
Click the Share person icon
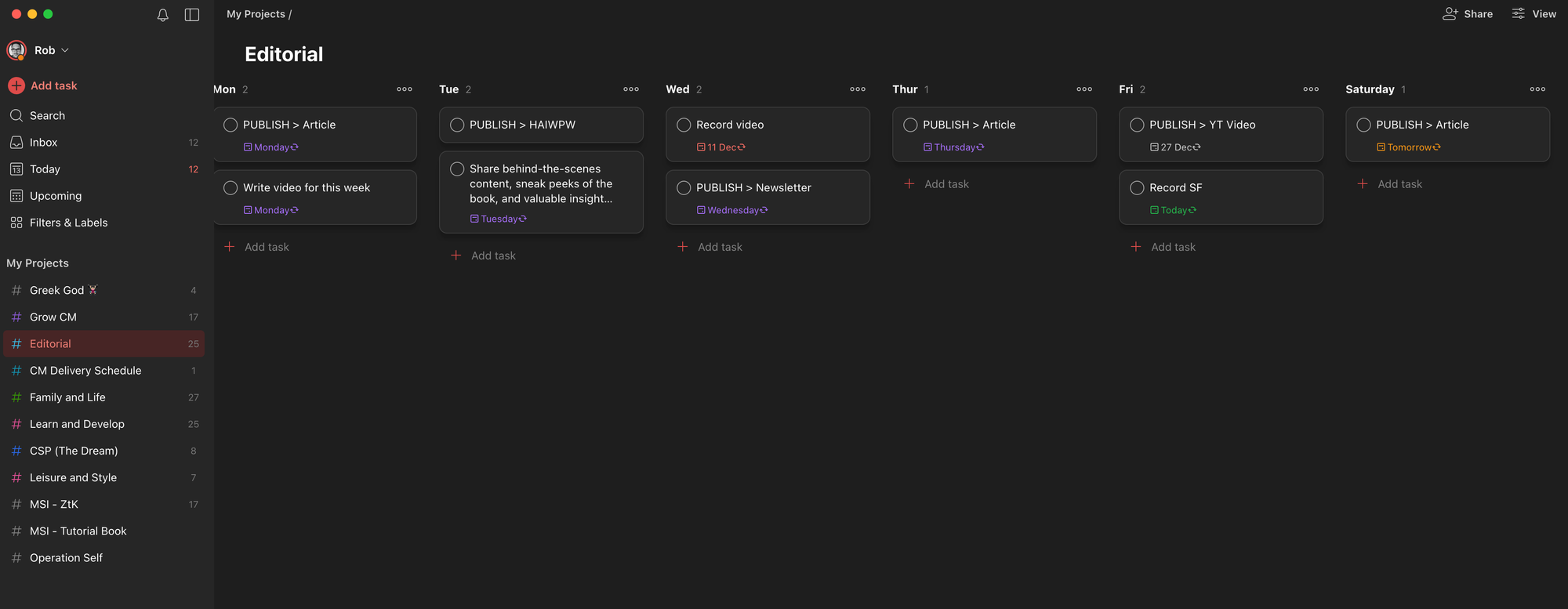(1450, 14)
